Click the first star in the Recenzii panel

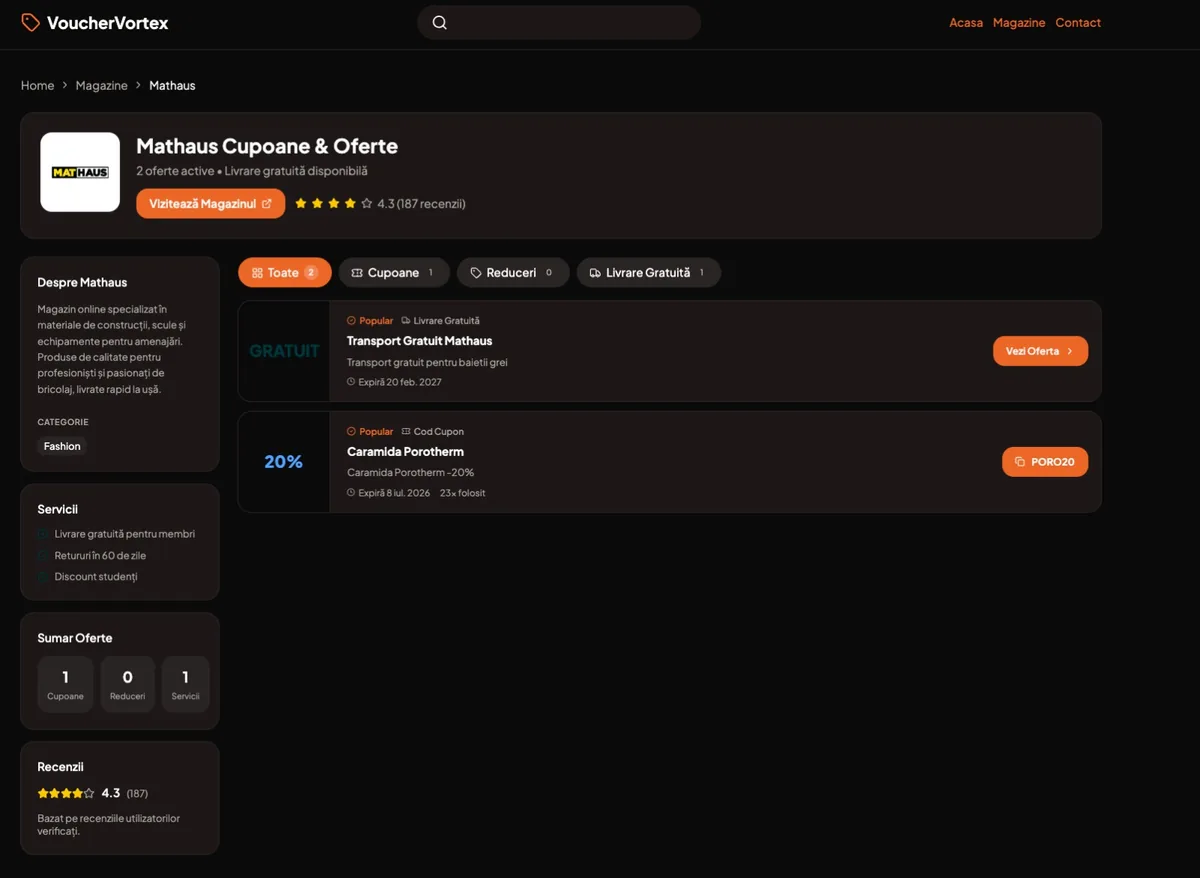point(43,793)
